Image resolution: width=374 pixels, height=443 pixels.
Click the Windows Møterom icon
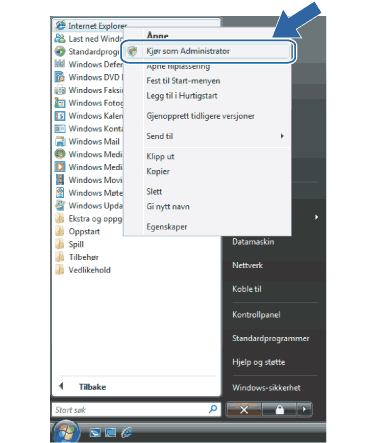click(60, 193)
